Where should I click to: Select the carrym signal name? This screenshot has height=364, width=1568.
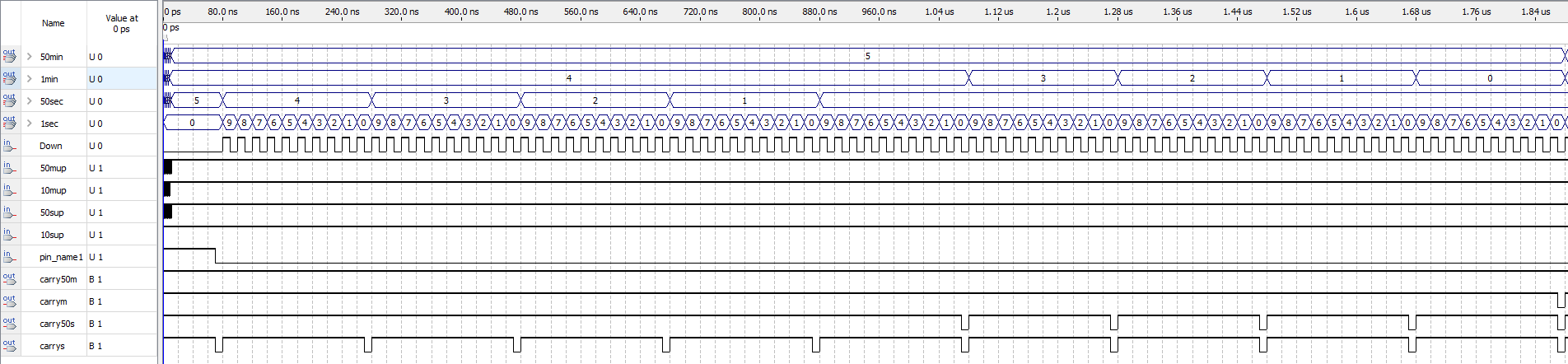click(53, 301)
